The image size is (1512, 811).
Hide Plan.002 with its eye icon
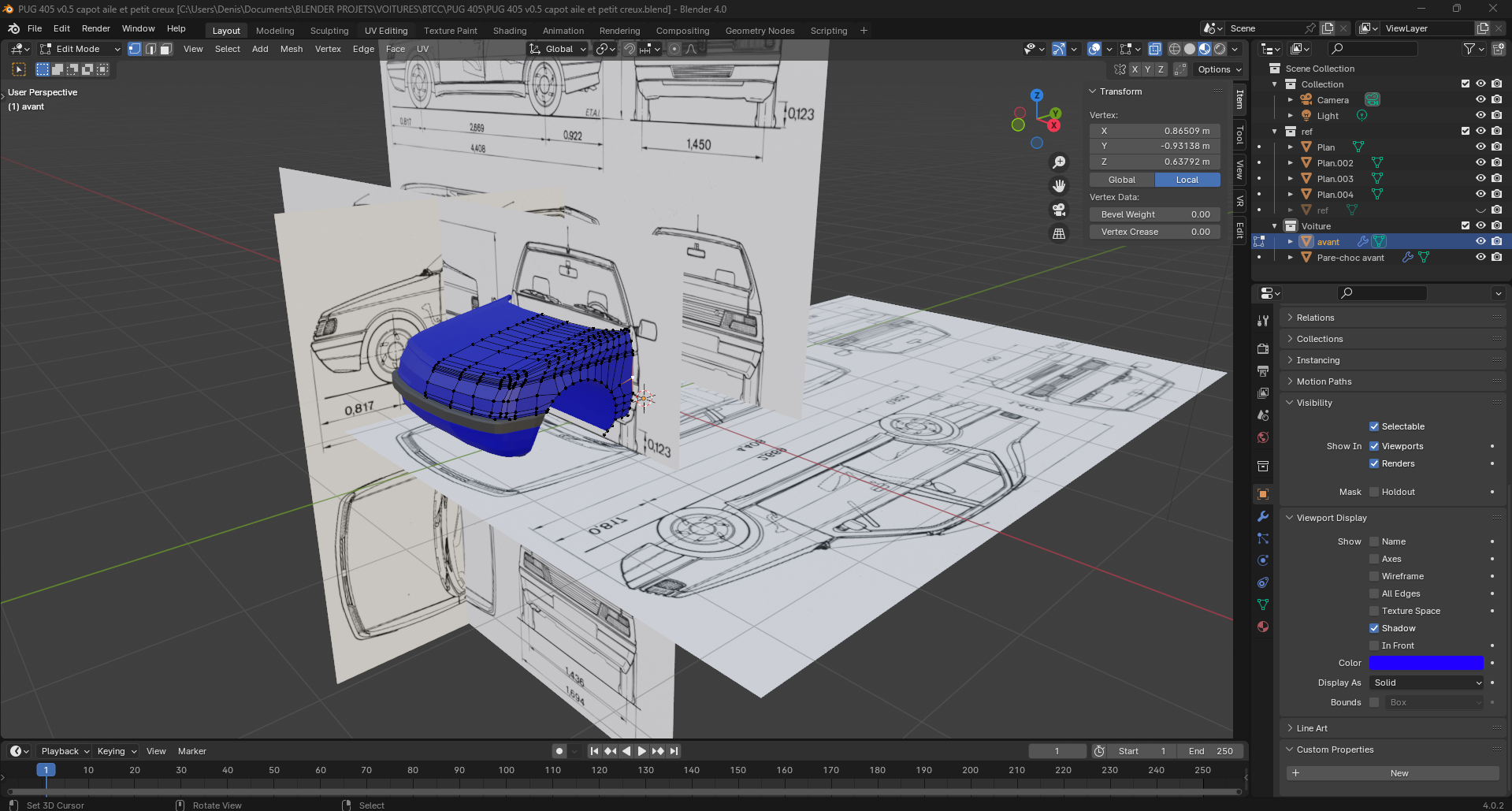click(1480, 163)
